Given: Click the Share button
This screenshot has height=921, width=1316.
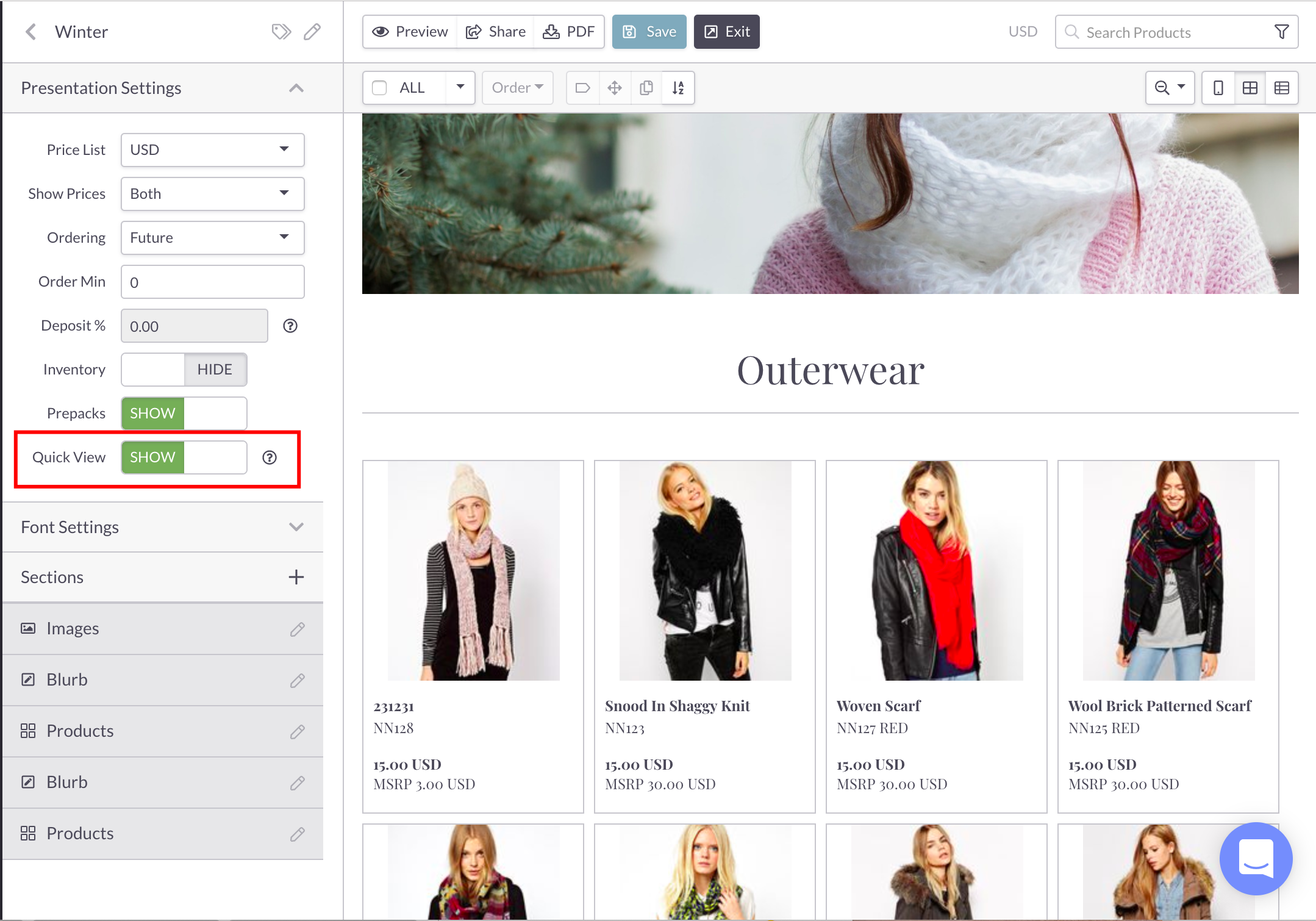Looking at the screenshot, I should click(x=495, y=32).
